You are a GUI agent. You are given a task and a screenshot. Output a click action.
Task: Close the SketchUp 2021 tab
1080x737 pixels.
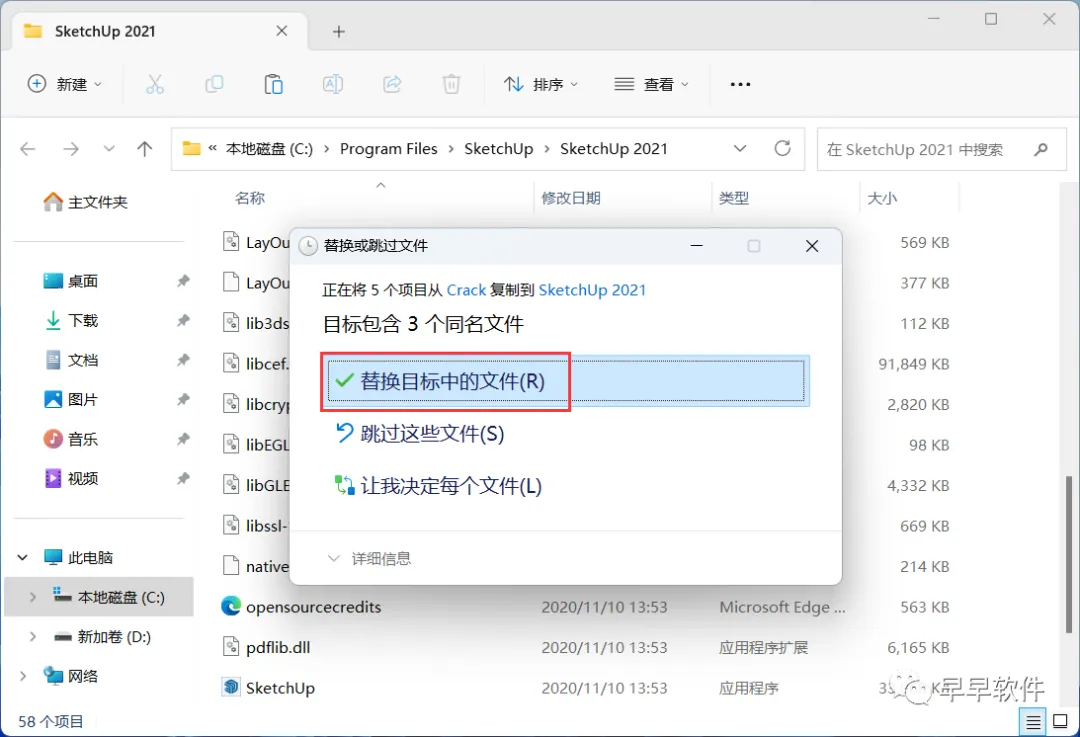[282, 31]
